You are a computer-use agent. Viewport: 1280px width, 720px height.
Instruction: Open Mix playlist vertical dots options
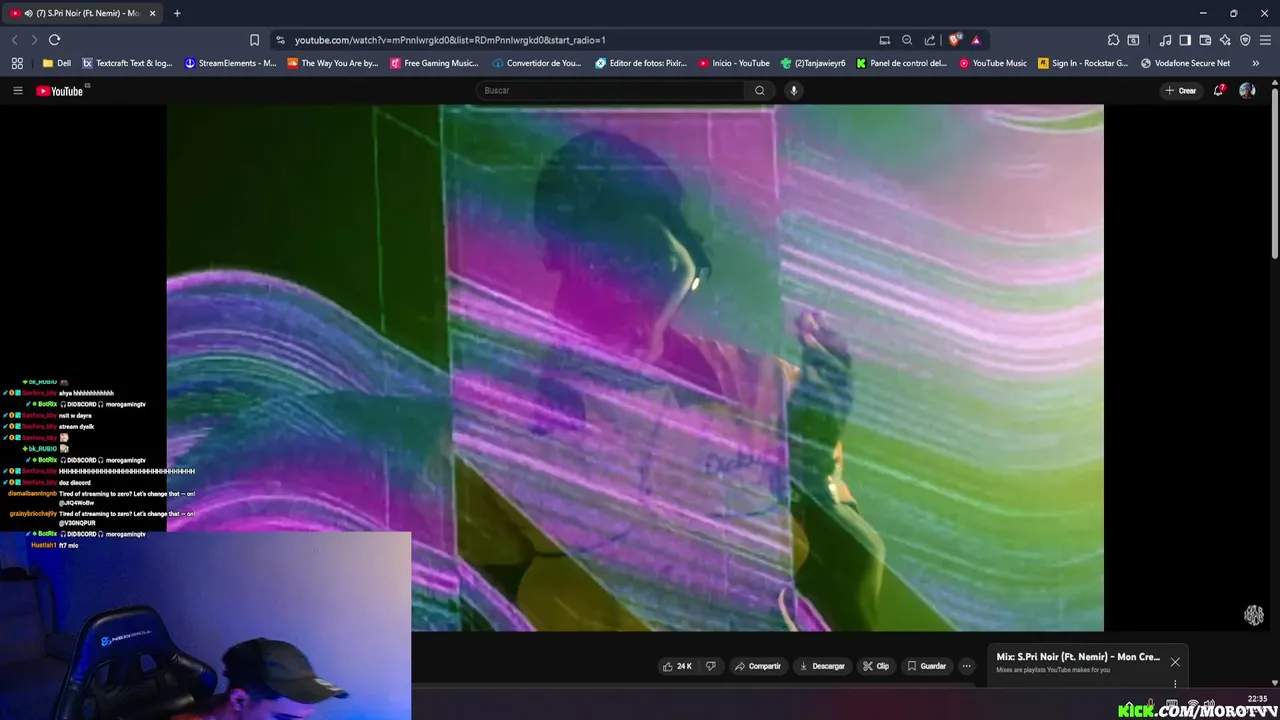tap(1175, 684)
